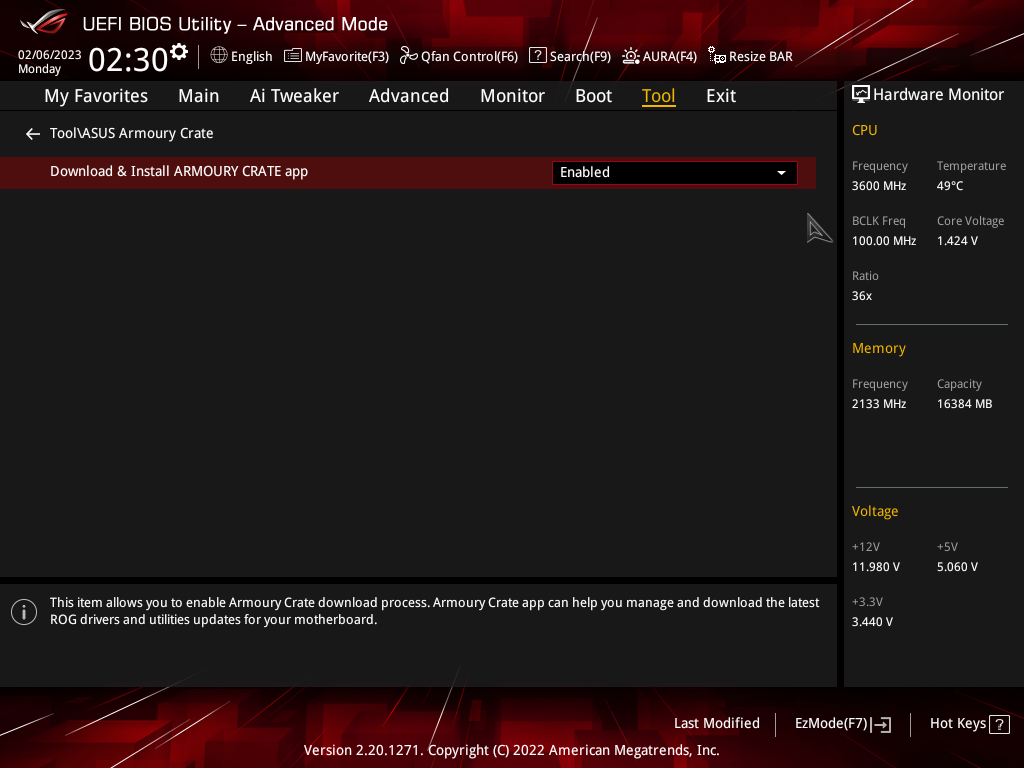Screen dimensions: 1024x768
Task: Click the Armoury Crate help description text
Action: point(434,611)
